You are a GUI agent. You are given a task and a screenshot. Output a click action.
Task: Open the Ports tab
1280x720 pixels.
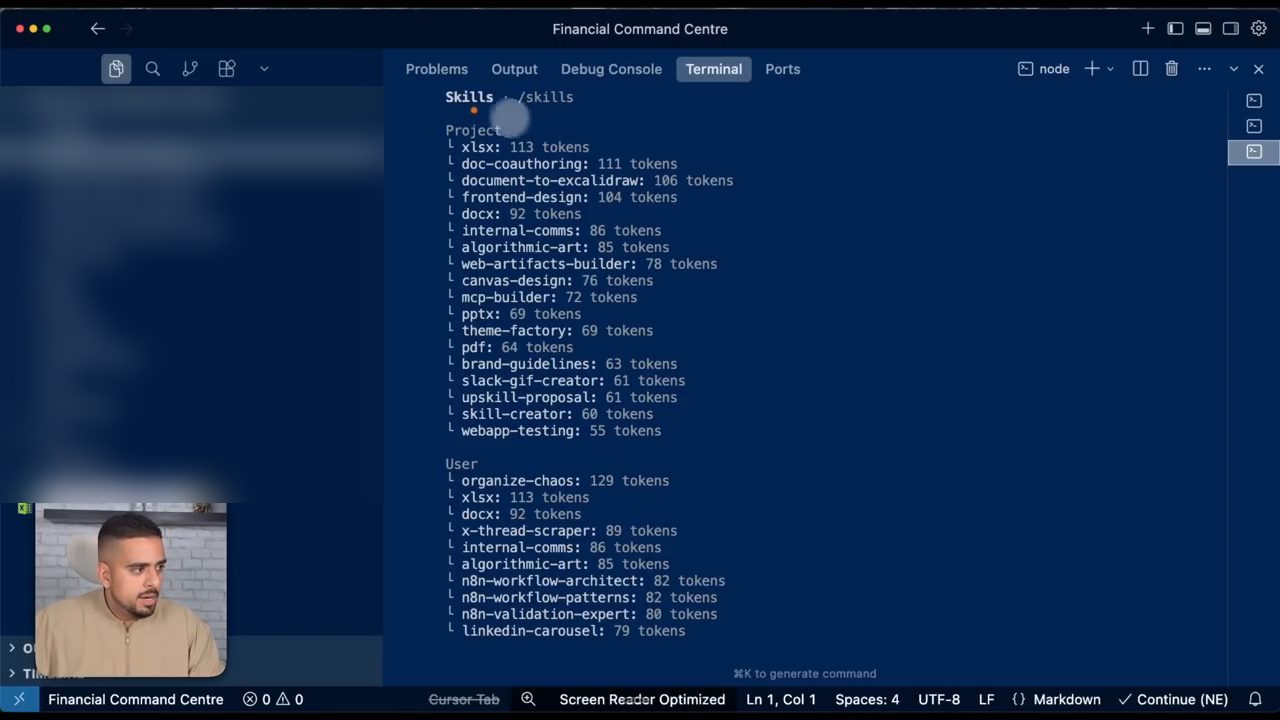point(783,69)
